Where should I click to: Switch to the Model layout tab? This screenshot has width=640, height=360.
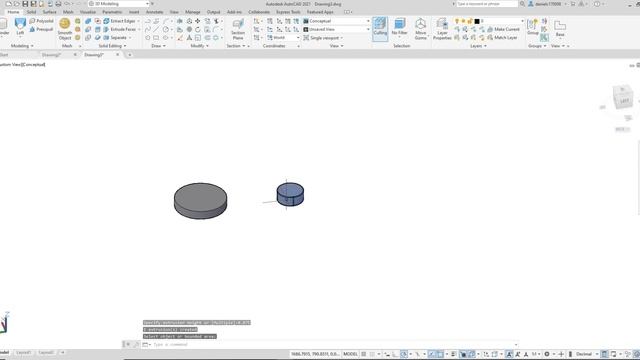[4, 352]
